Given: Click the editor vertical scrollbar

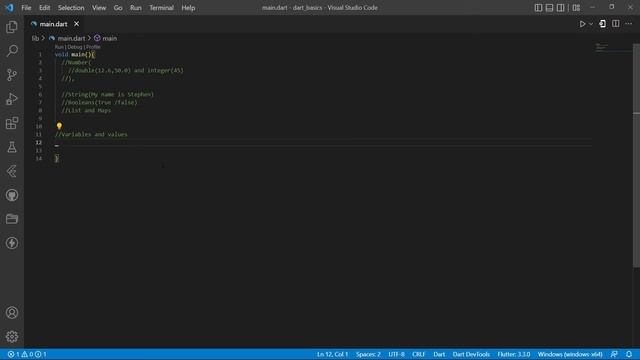Looking at the screenshot, I should tap(636, 155).
